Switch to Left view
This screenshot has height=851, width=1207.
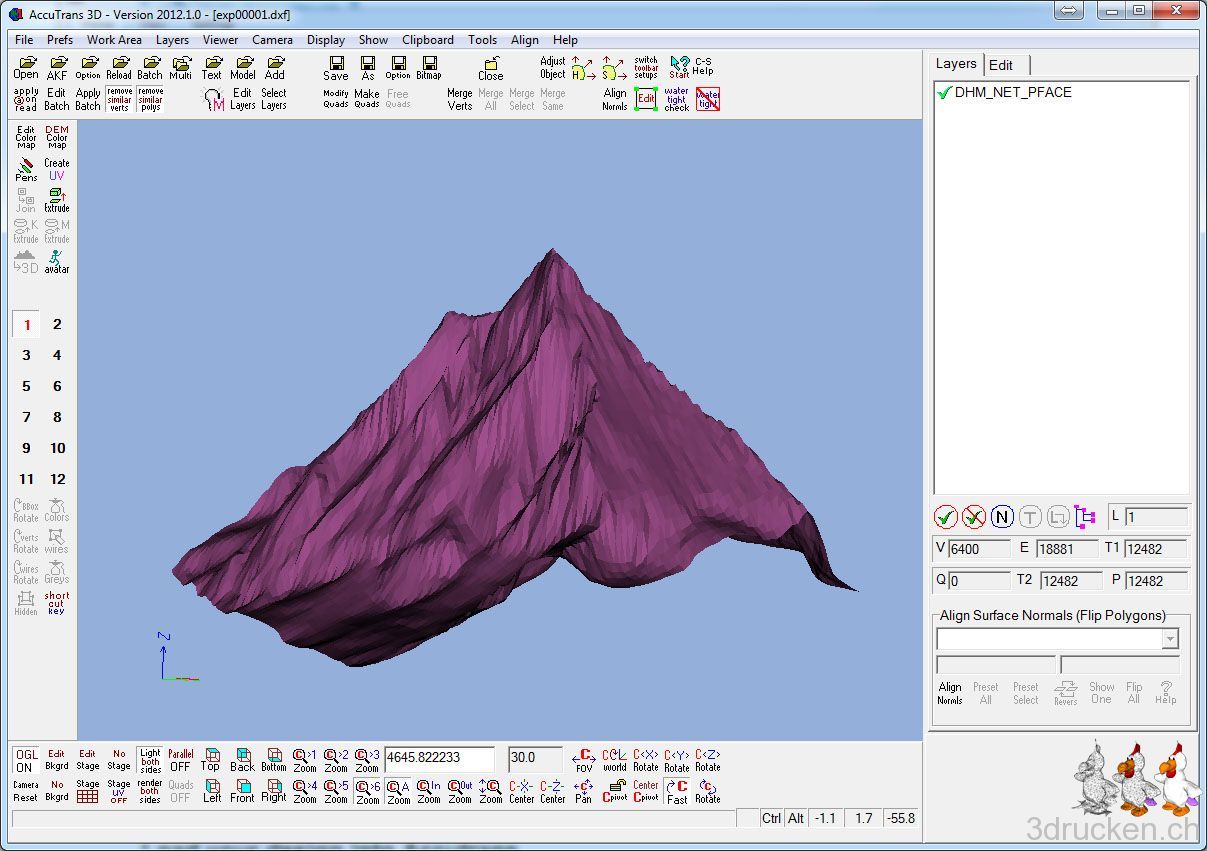pos(212,791)
